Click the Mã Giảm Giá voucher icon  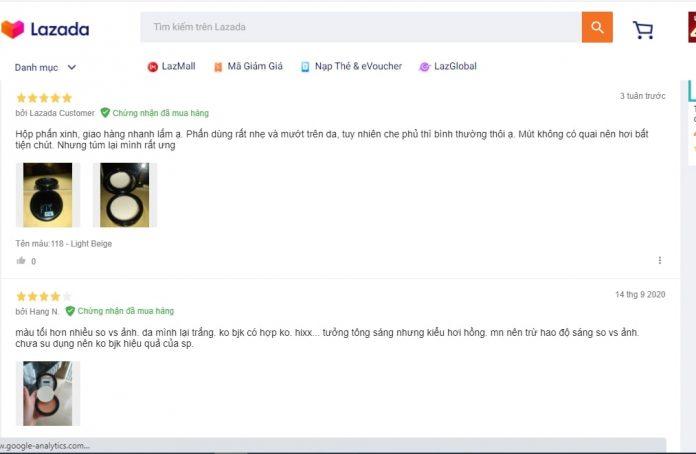(218, 67)
